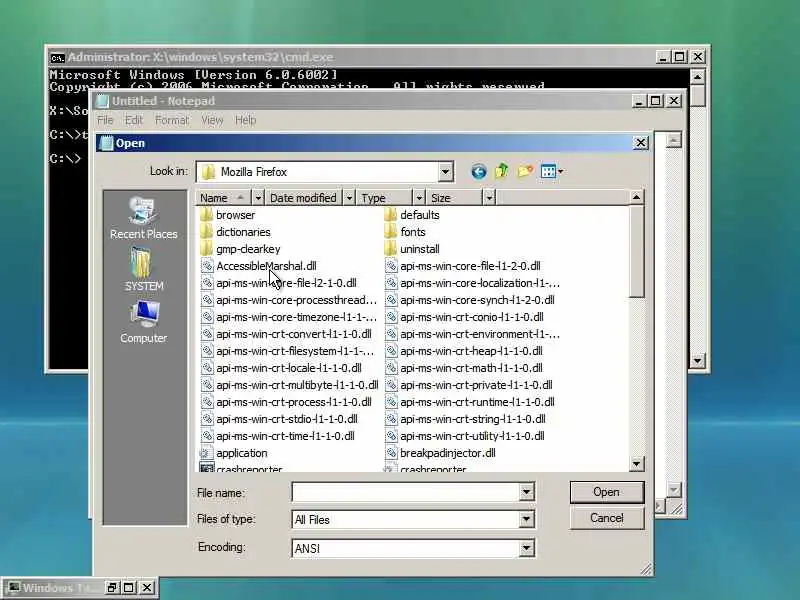The width and height of the screenshot is (800, 600).
Task: Go back using the blue back arrow icon
Action: [x=479, y=171]
